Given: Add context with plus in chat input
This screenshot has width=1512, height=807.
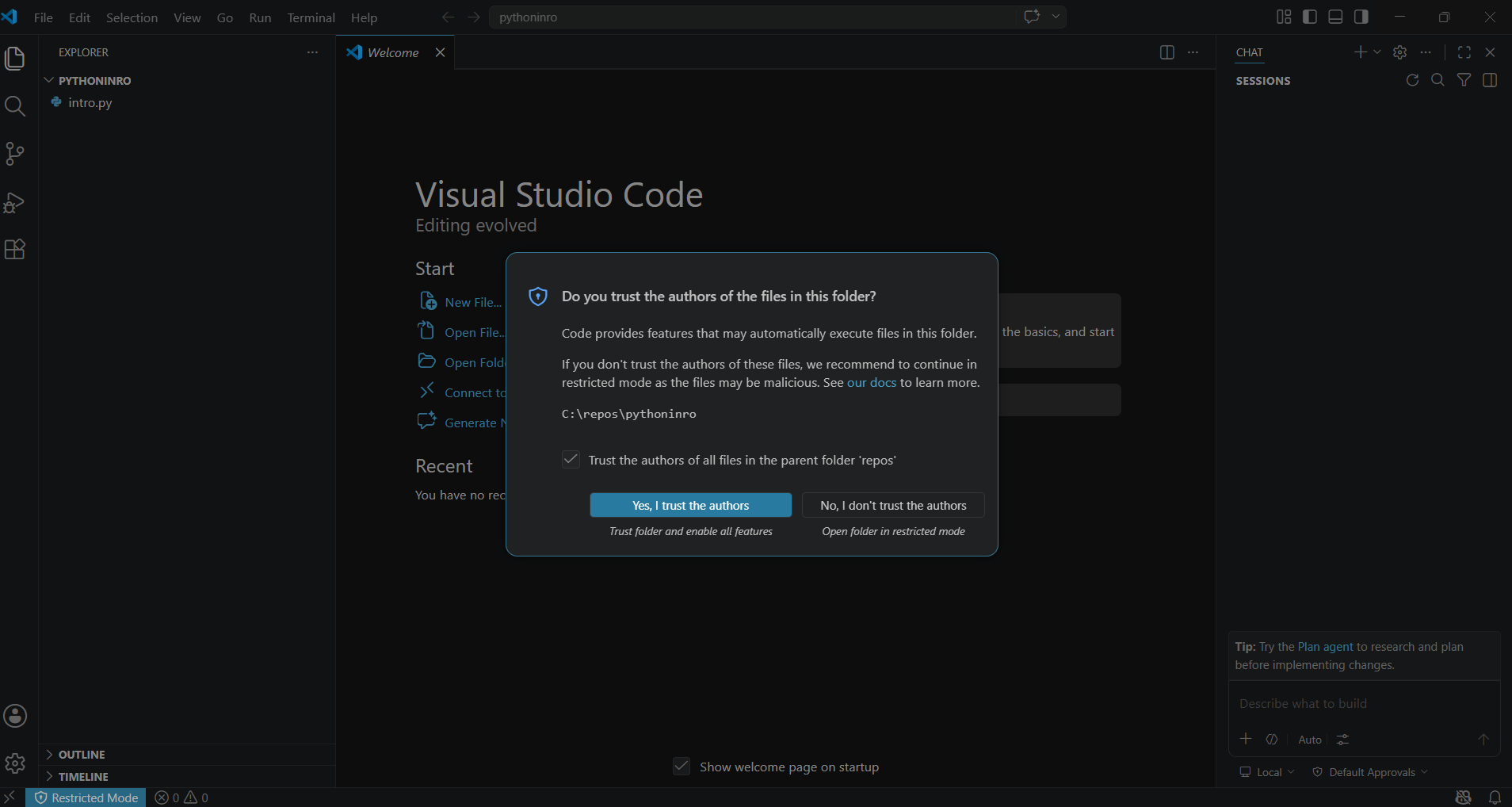Looking at the screenshot, I should [1246, 739].
